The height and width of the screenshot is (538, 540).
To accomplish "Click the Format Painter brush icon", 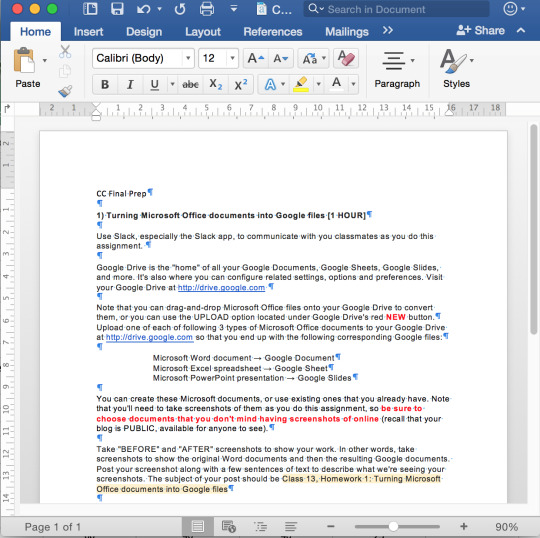I will pyautogui.click(x=65, y=91).
